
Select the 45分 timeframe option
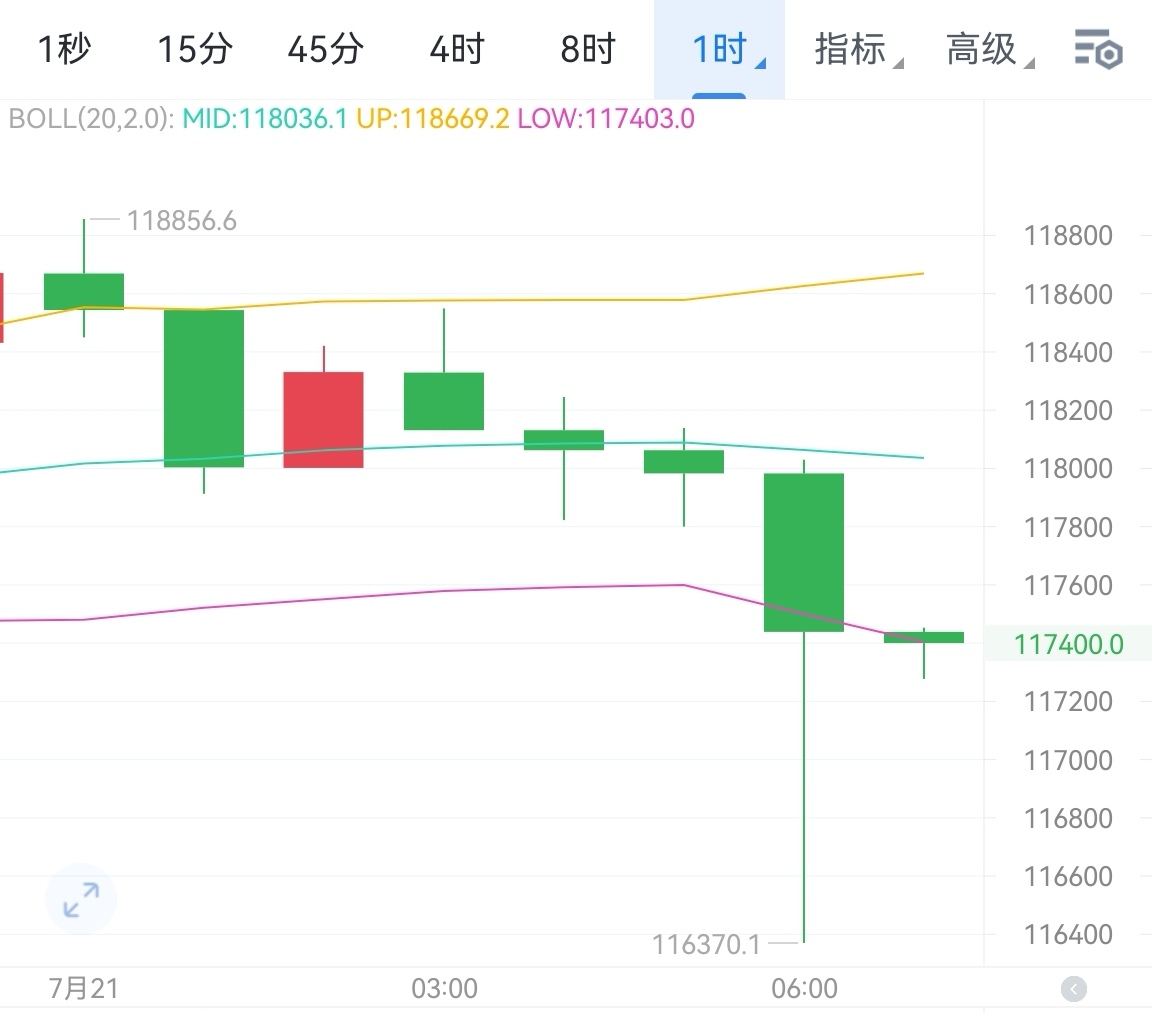click(x=324, y=49)
